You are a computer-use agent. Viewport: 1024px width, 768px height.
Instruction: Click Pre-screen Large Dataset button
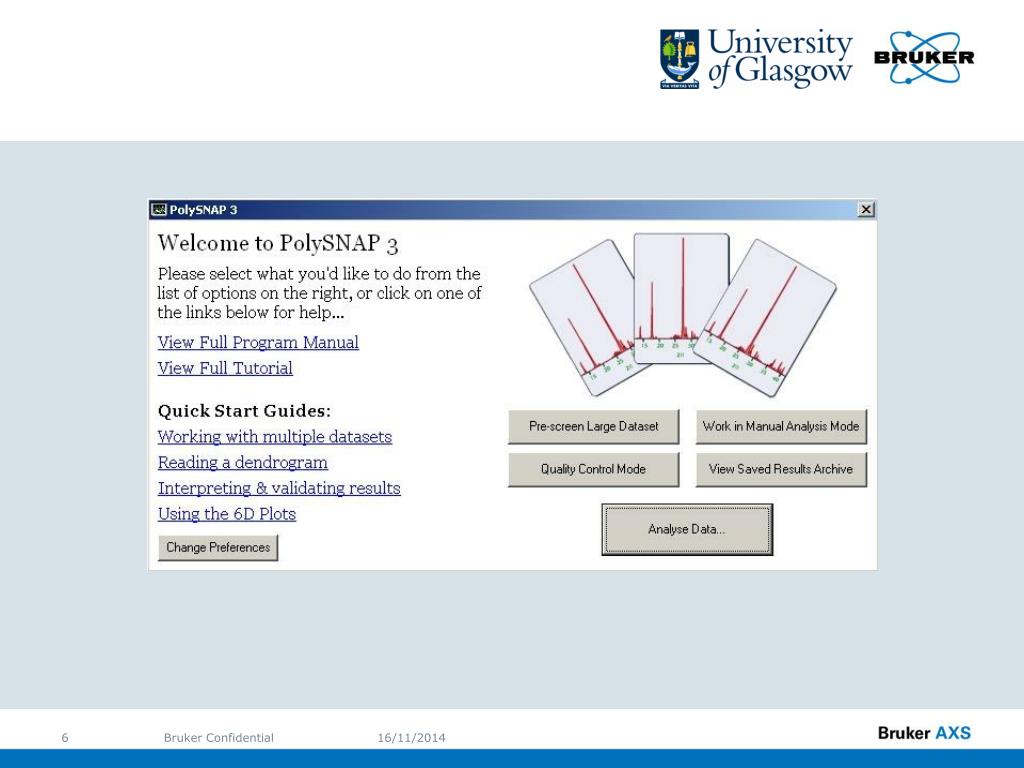[x=594, y=426]
